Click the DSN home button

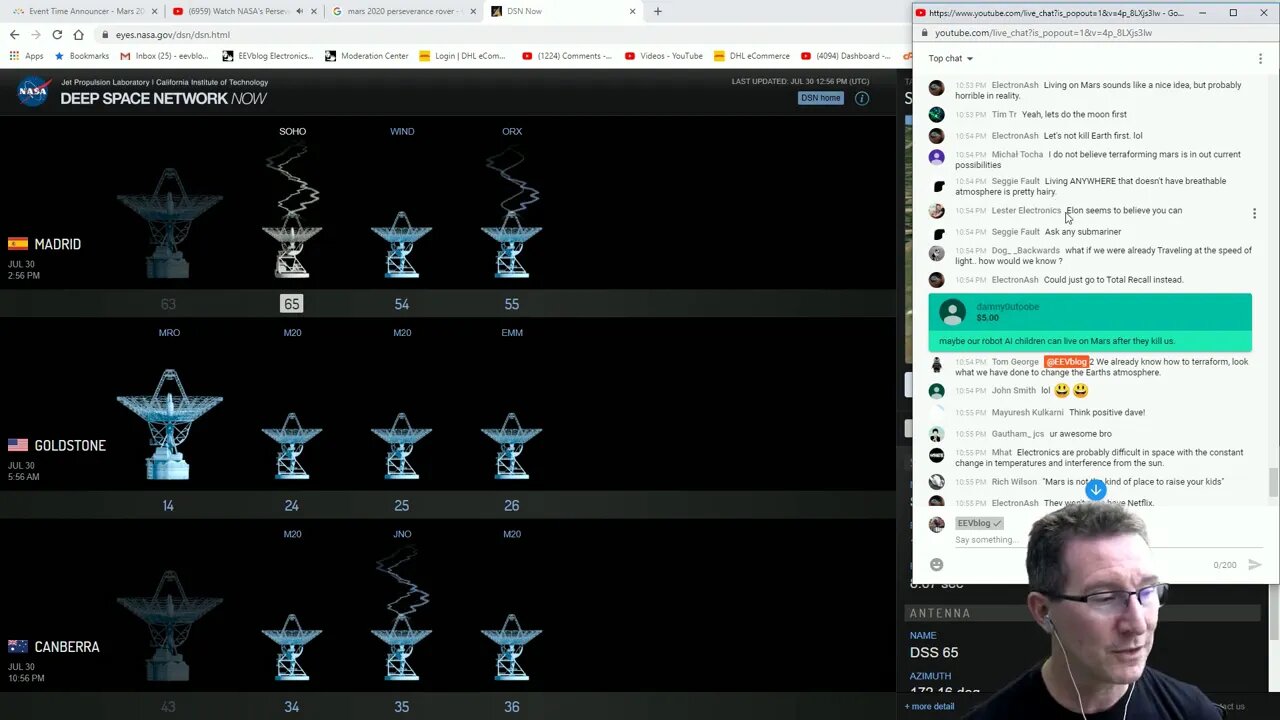(x=820, y=98)
